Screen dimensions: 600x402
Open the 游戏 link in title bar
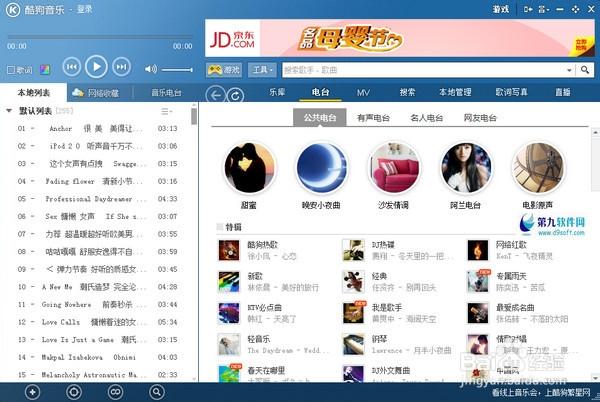tap(501, 9)
